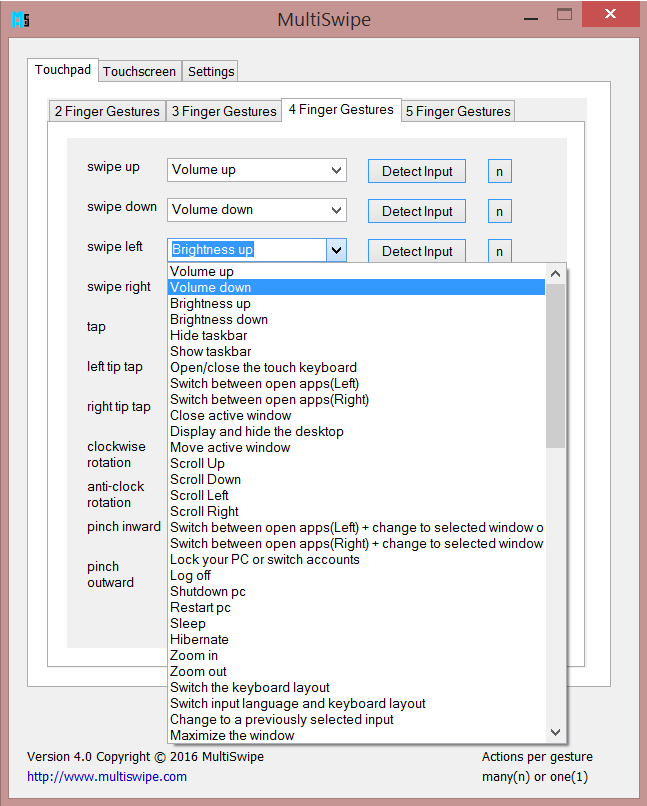Toggle the n button for swipe down
Image resolution: width=647 pixels, height=806 pixels.
[x=499, y=211]
